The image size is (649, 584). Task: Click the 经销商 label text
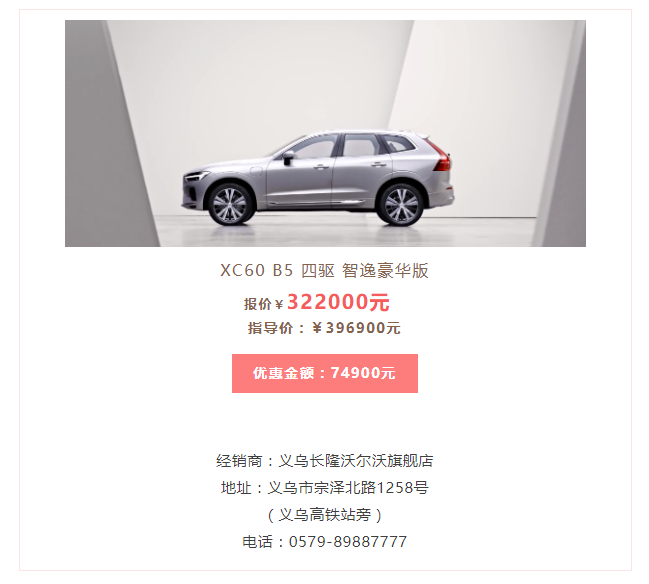click(239, 461)
